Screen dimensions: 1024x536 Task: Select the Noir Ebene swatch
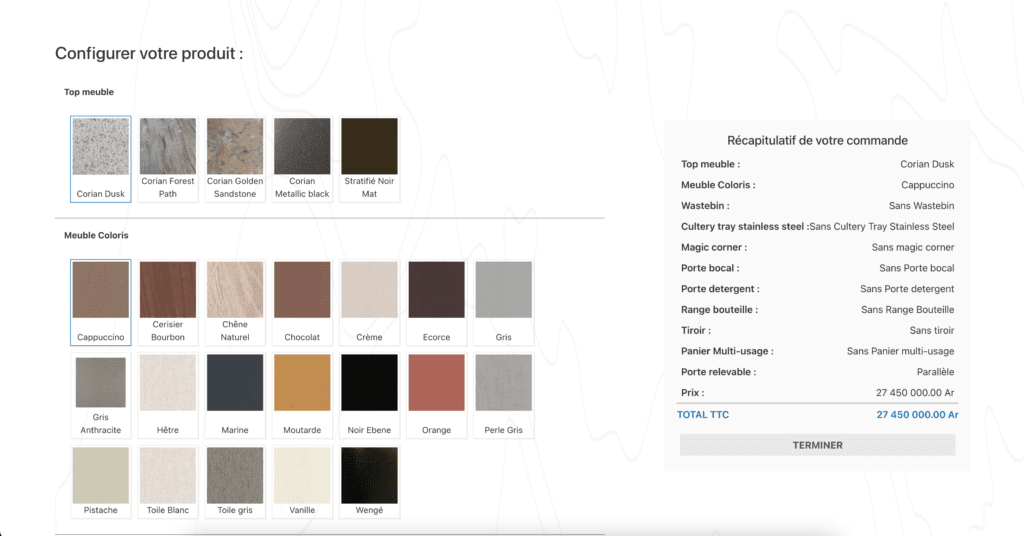[x=369, y=383]
